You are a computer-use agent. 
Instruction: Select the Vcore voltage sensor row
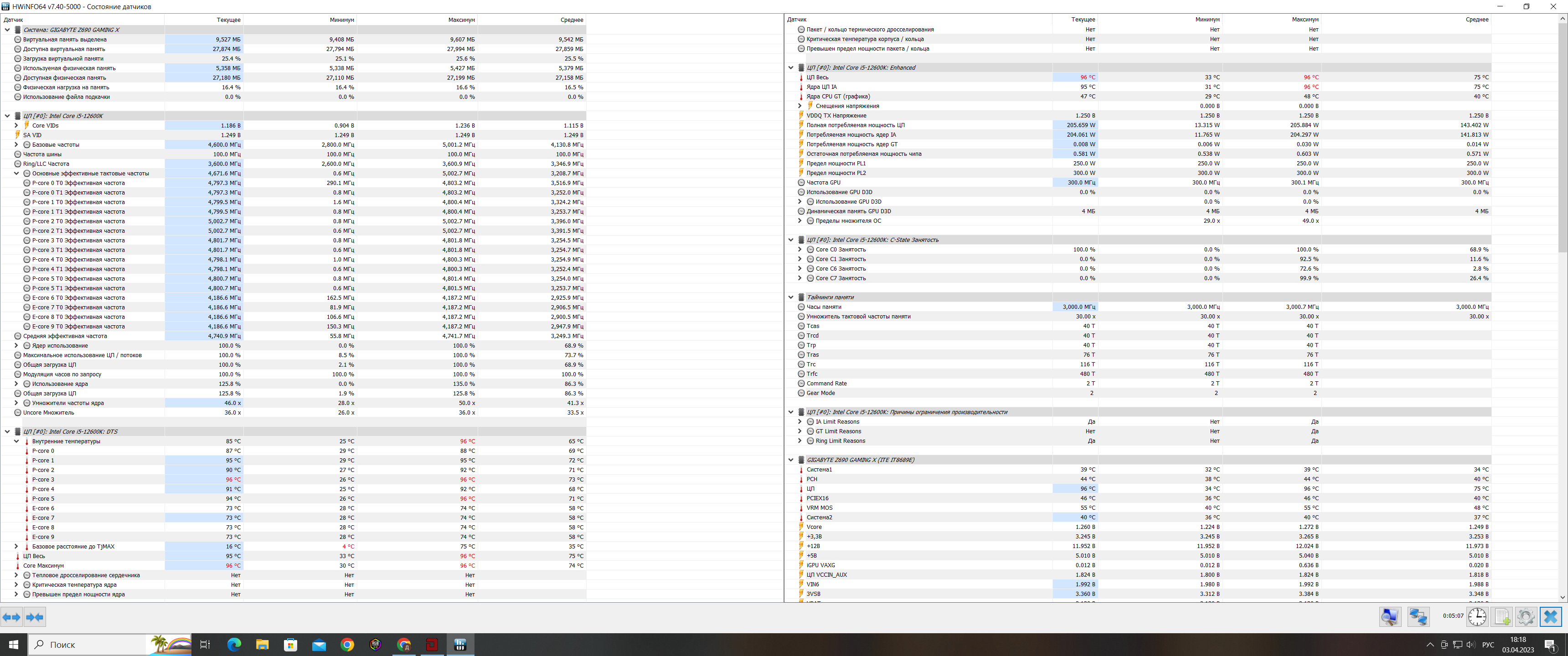(x=814, y=527)
